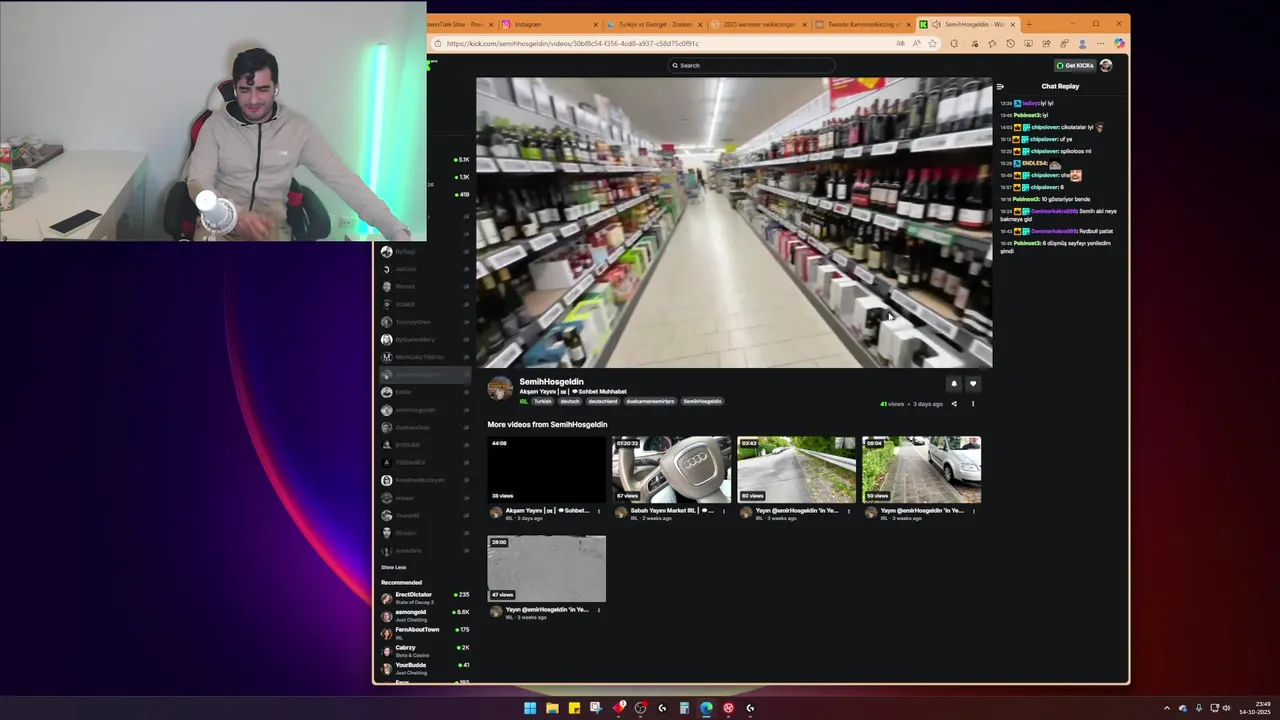
Task: Open Microsoft Edge from the taskbar
Action: coord(706,708)
